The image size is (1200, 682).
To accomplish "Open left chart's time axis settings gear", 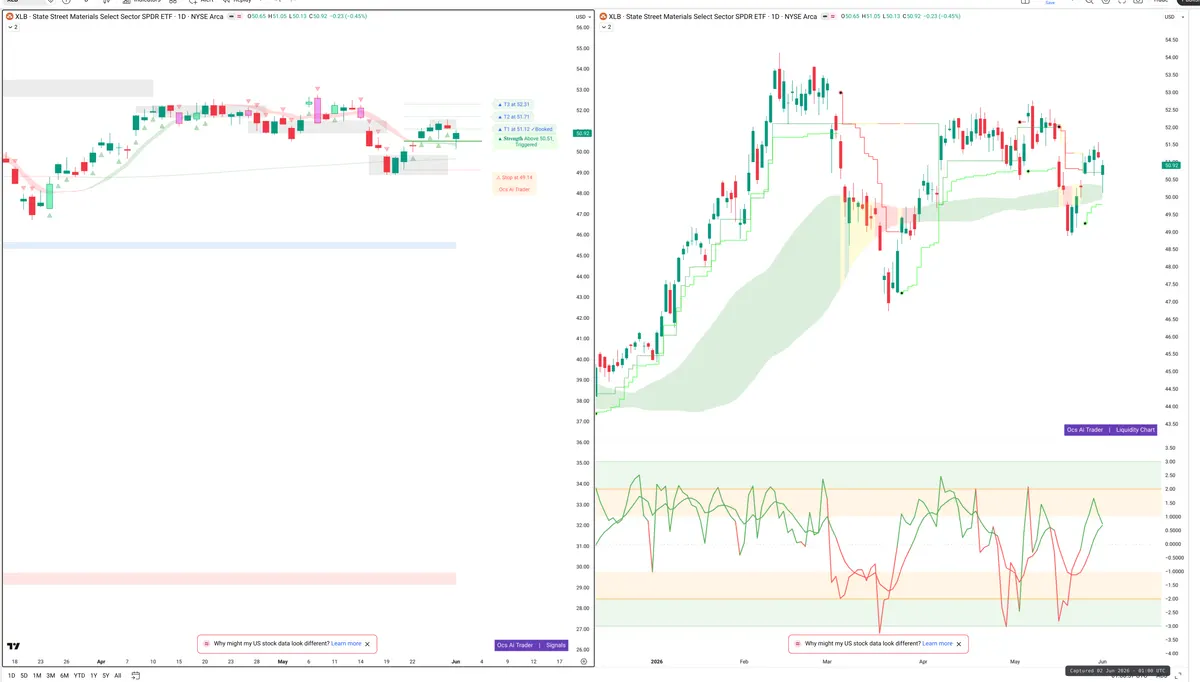I will coord(583,661).
